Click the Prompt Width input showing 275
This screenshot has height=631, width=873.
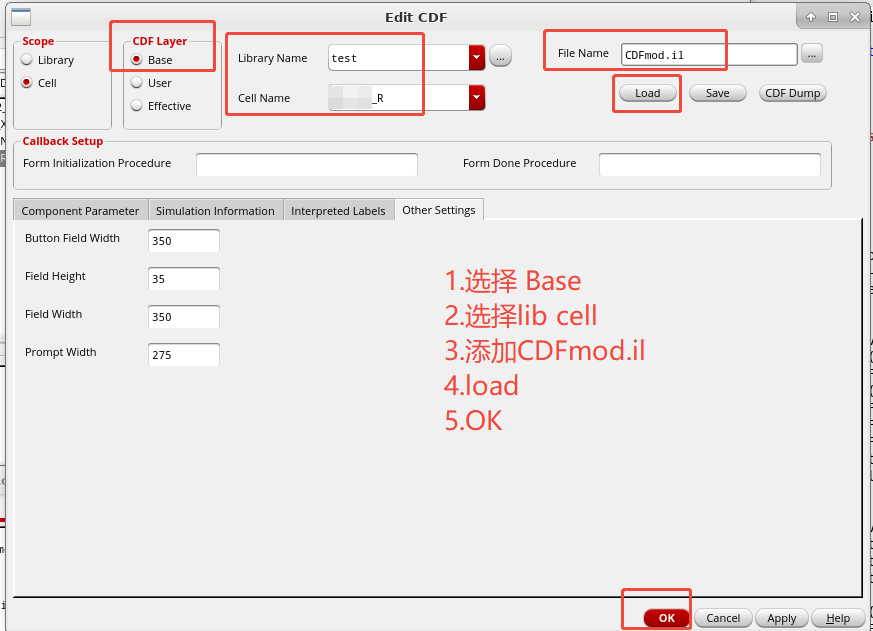[x=184, y=355]
